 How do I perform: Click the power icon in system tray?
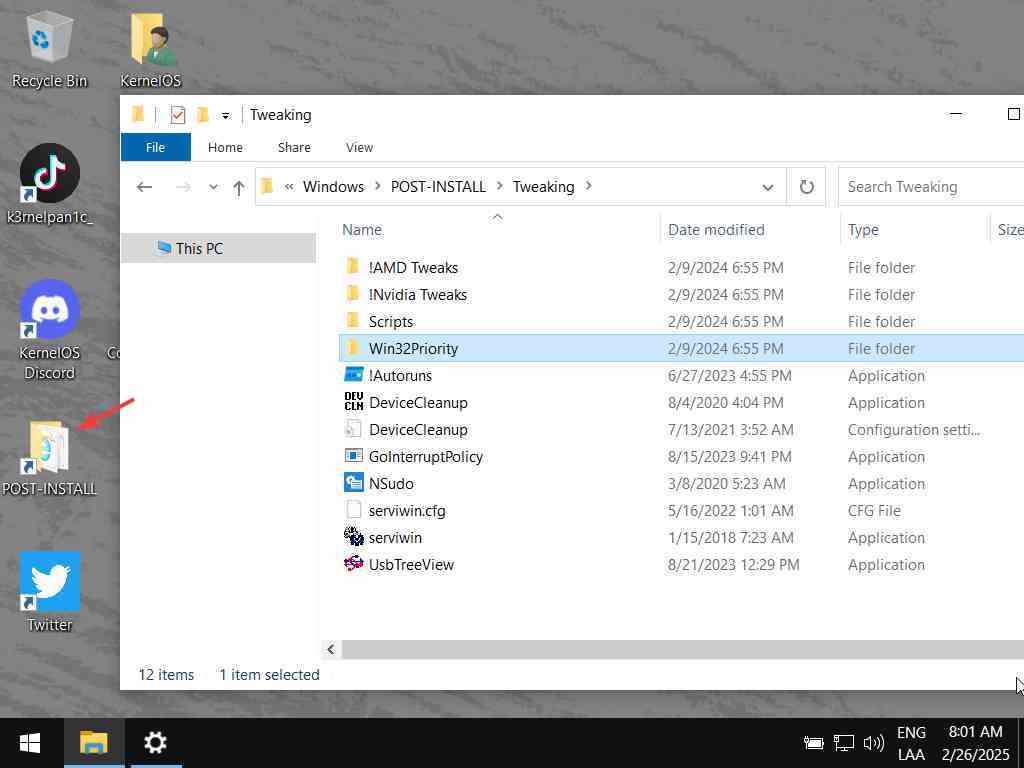coord(813,743)
